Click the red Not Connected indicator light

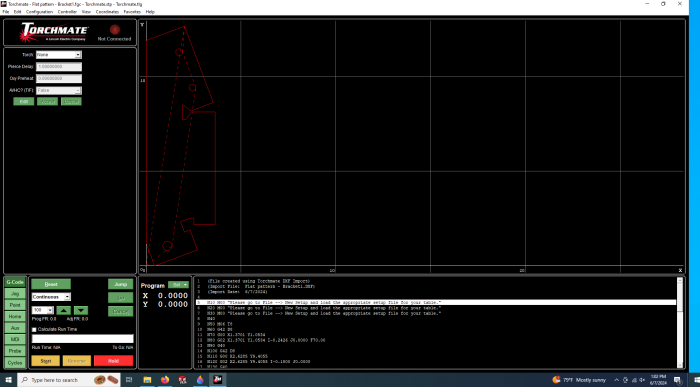(115, 29)
